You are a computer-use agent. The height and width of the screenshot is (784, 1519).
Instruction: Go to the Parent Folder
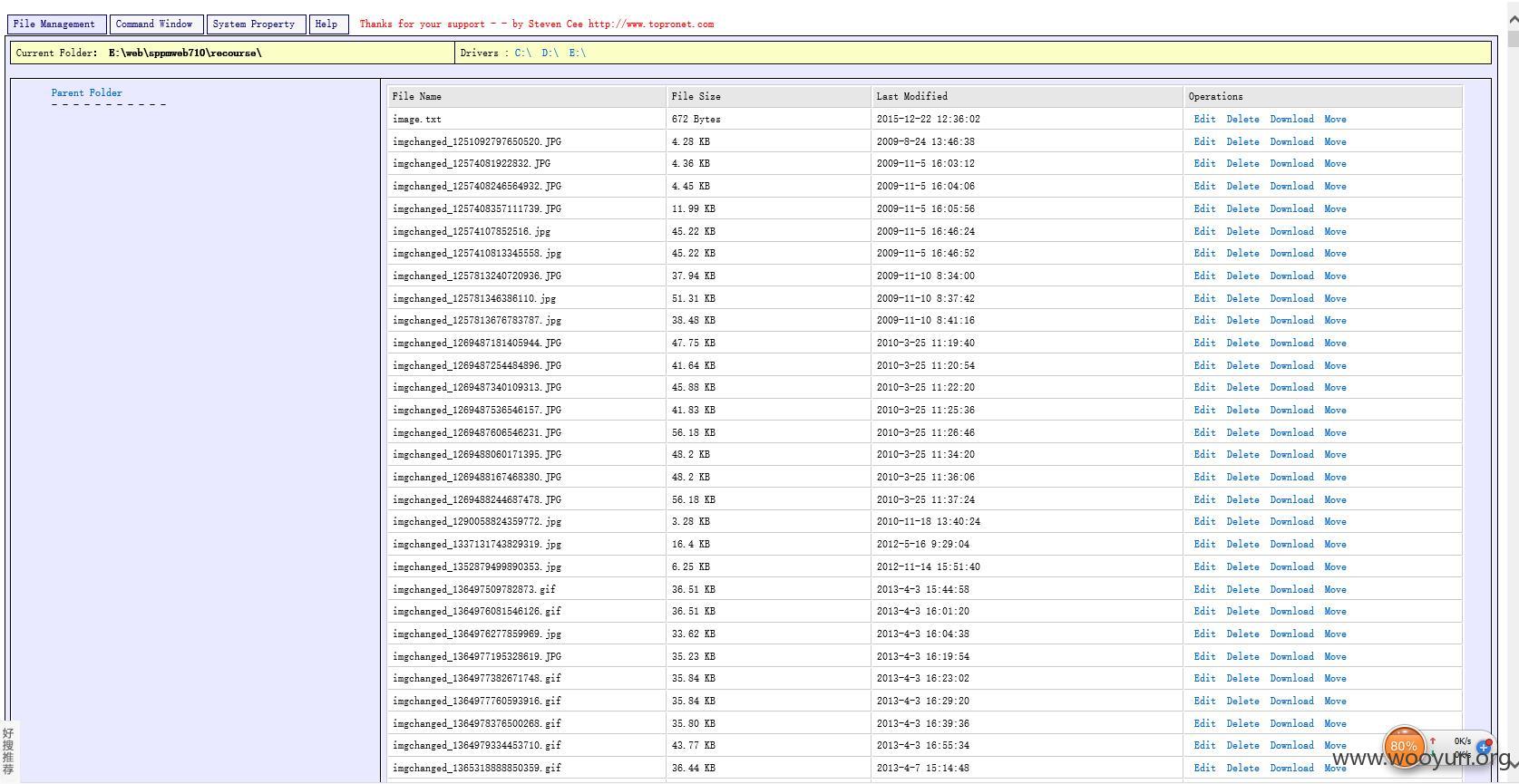[x=87, y=92]
